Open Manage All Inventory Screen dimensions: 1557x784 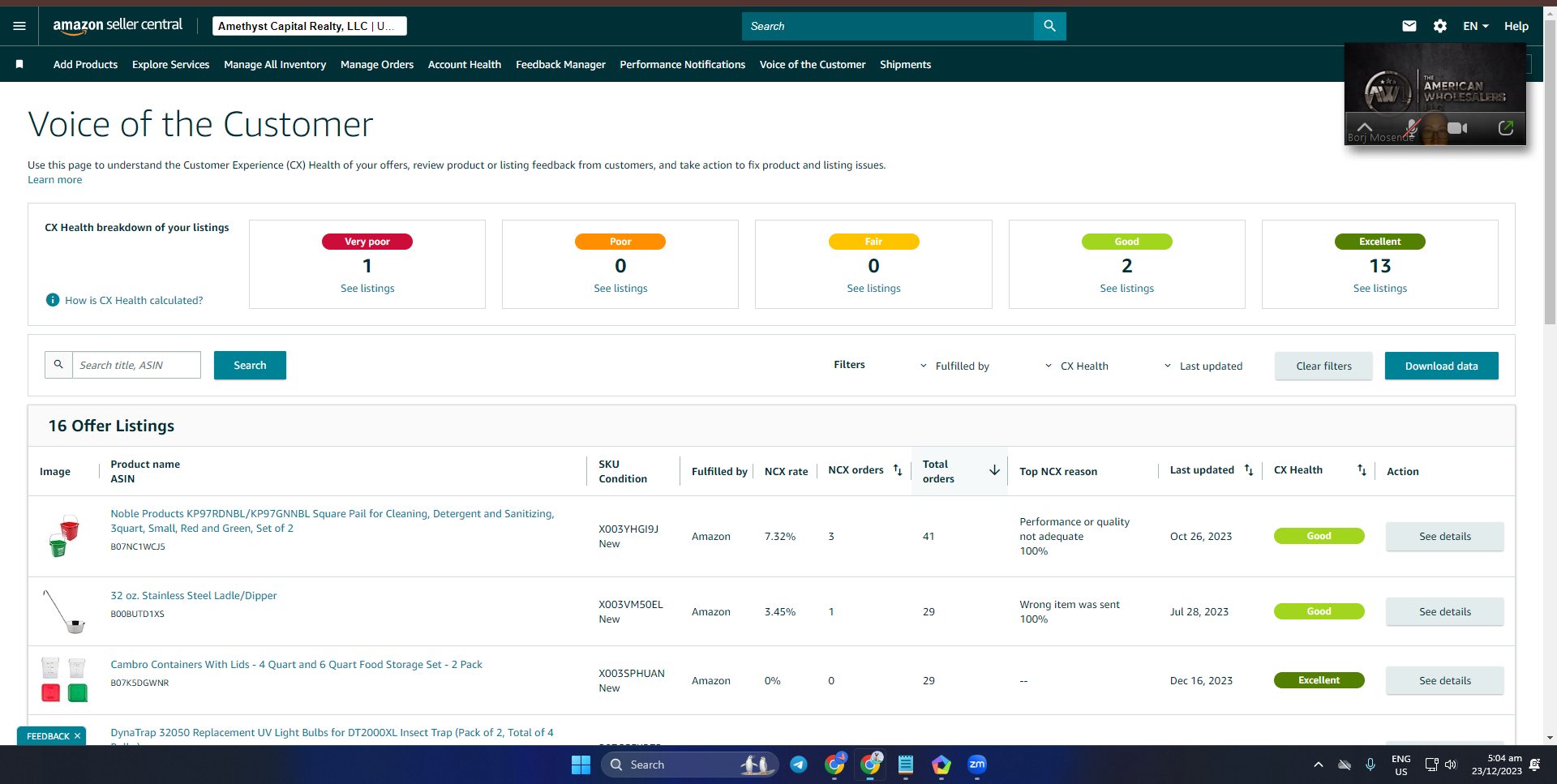click(x=275, y=64)
